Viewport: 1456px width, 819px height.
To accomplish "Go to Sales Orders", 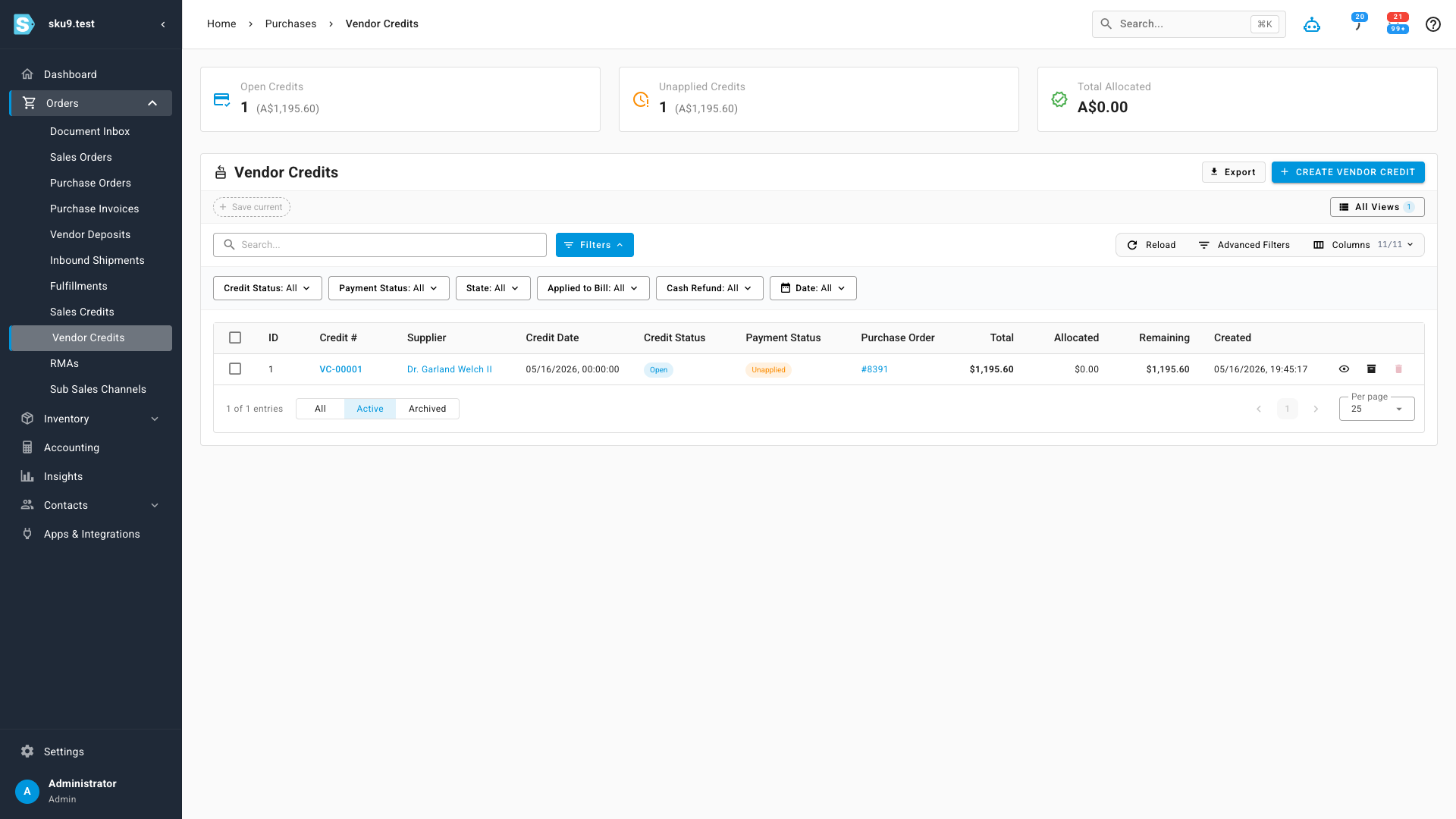I will [x=81, y=157].
